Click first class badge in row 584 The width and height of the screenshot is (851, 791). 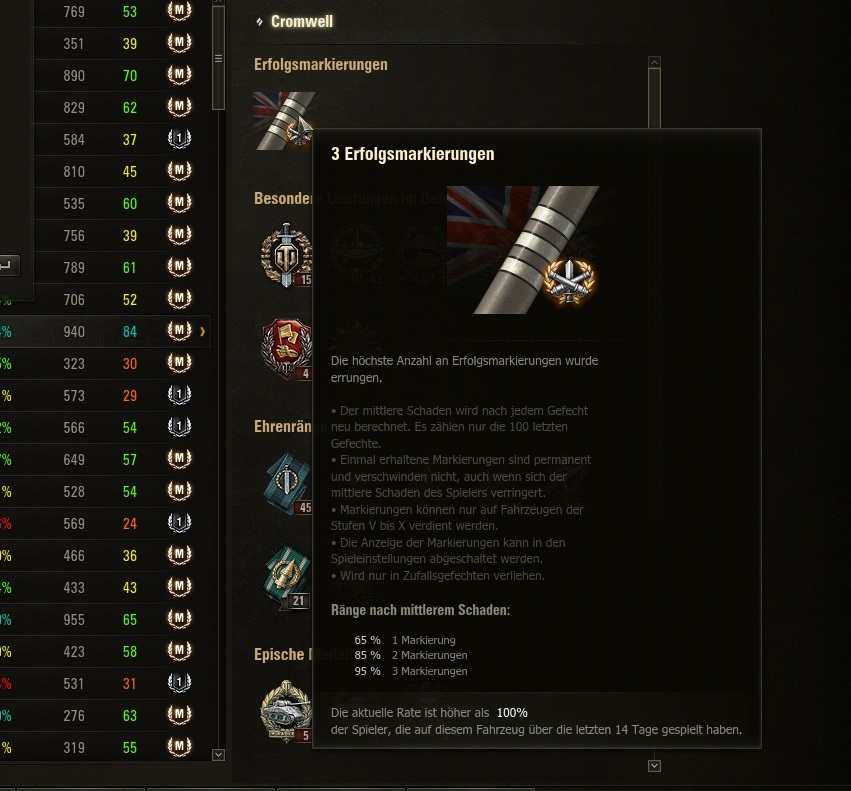[179, 139]
